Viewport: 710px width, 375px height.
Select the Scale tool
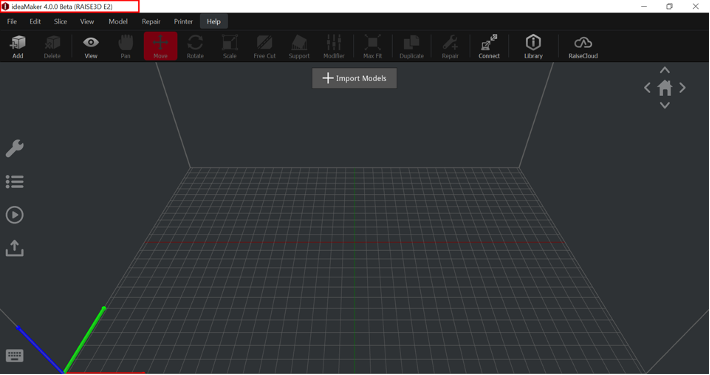tap(230, 46)
